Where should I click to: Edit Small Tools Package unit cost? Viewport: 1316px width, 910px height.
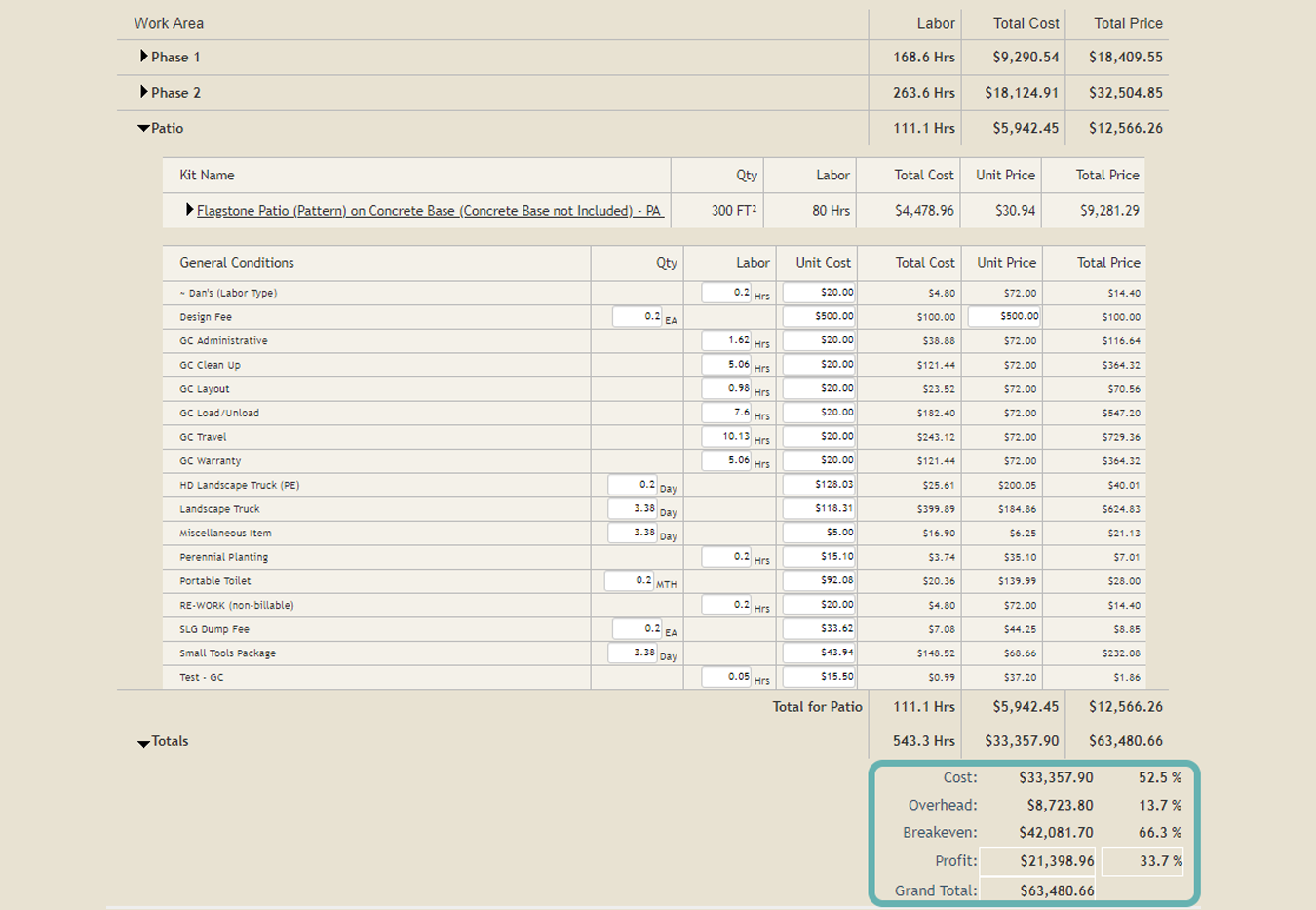pos(819,653)
